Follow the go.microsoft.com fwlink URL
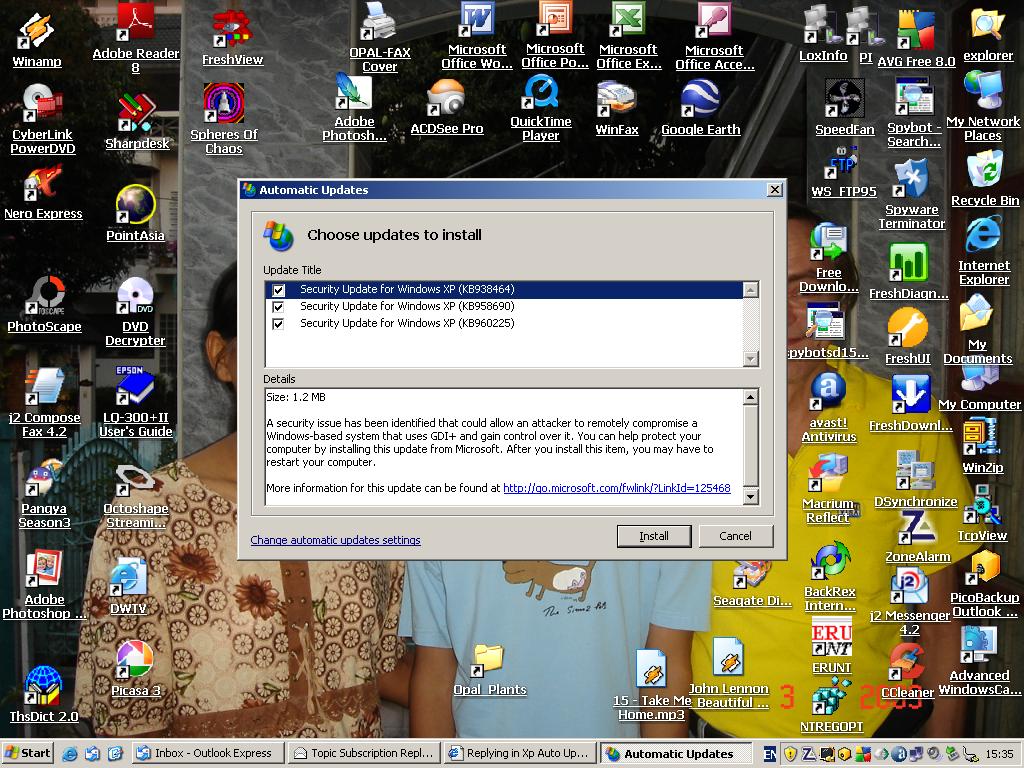 pyautogui.click(x=616, y=488)
